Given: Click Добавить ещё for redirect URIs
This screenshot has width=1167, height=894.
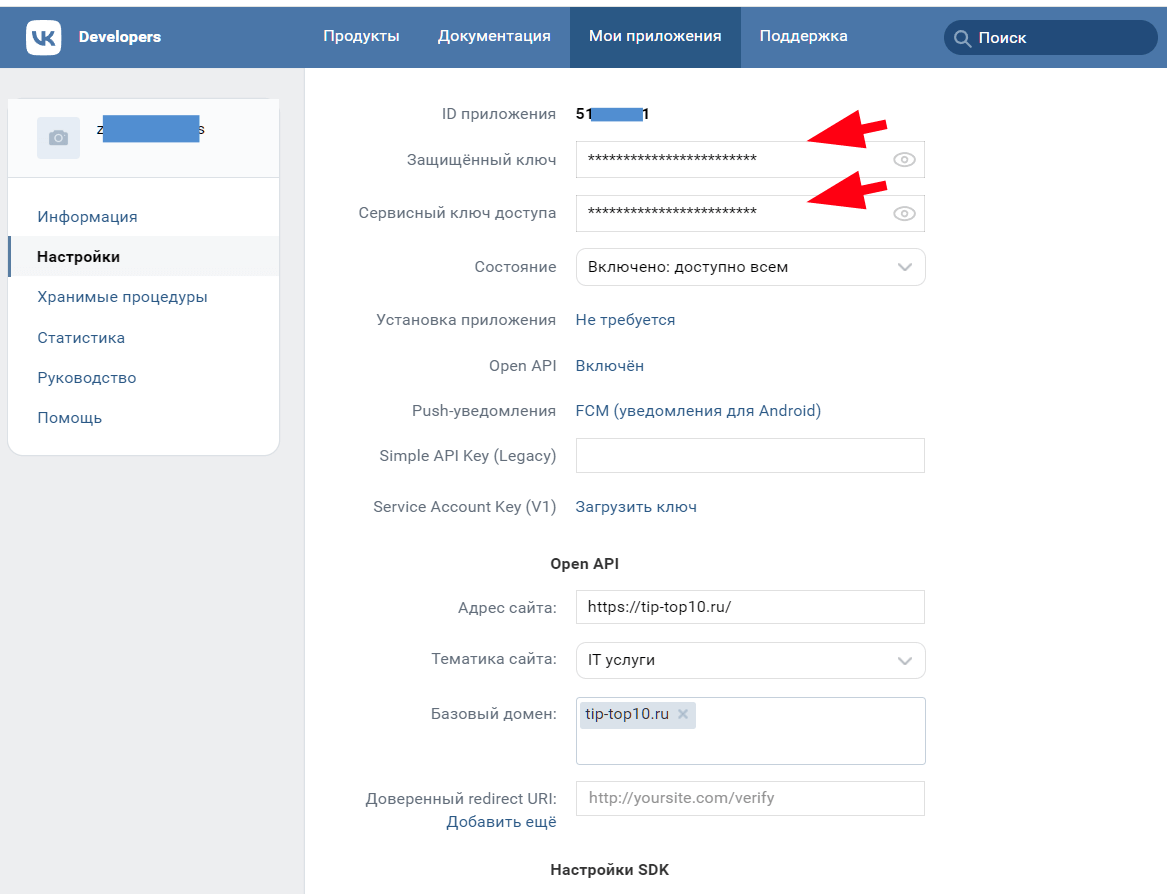Looking at the screenshot, I should [501, 820].
